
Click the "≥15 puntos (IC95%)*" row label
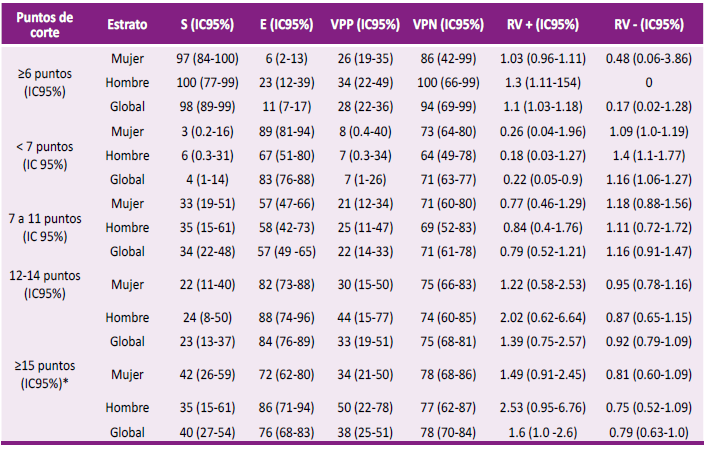42,374
